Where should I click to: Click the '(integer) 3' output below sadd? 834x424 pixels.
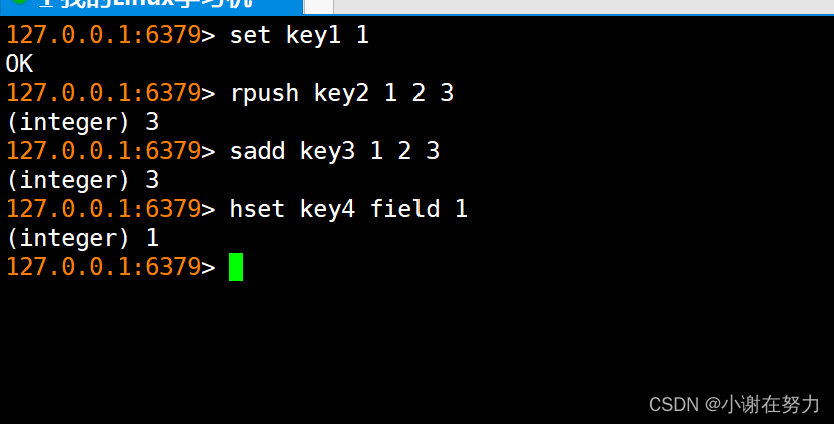(82, 180)
